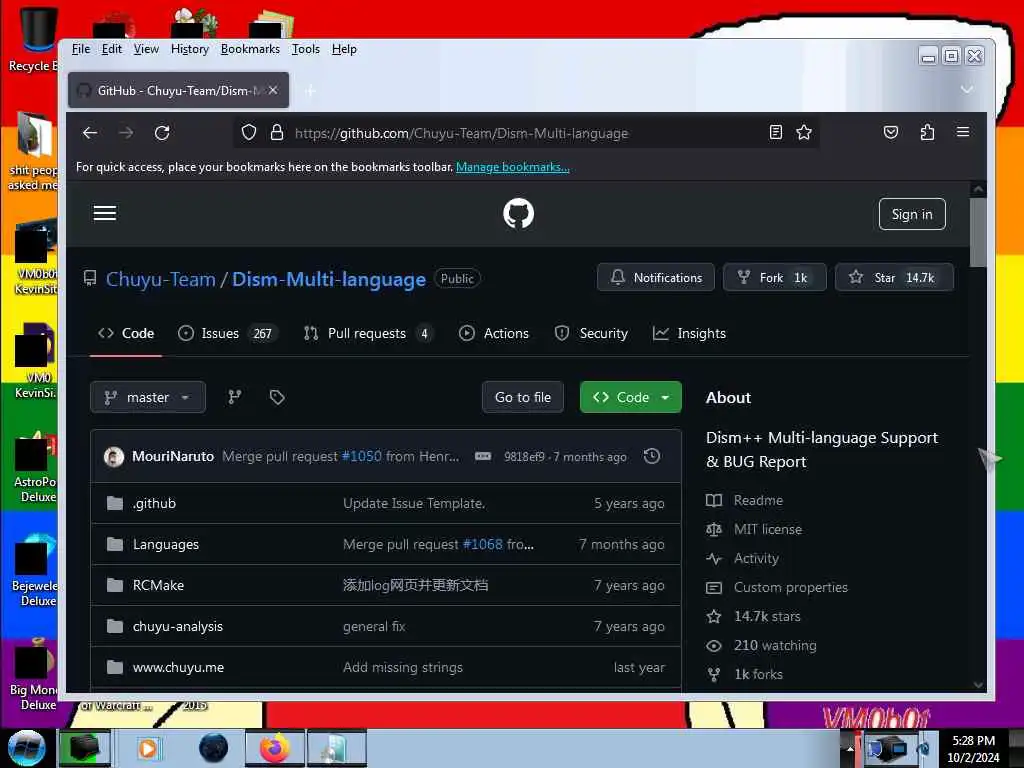1024x768 pixels.
Task: Toggle reader view icon in address bar
Action: click(x=776, y=133)
